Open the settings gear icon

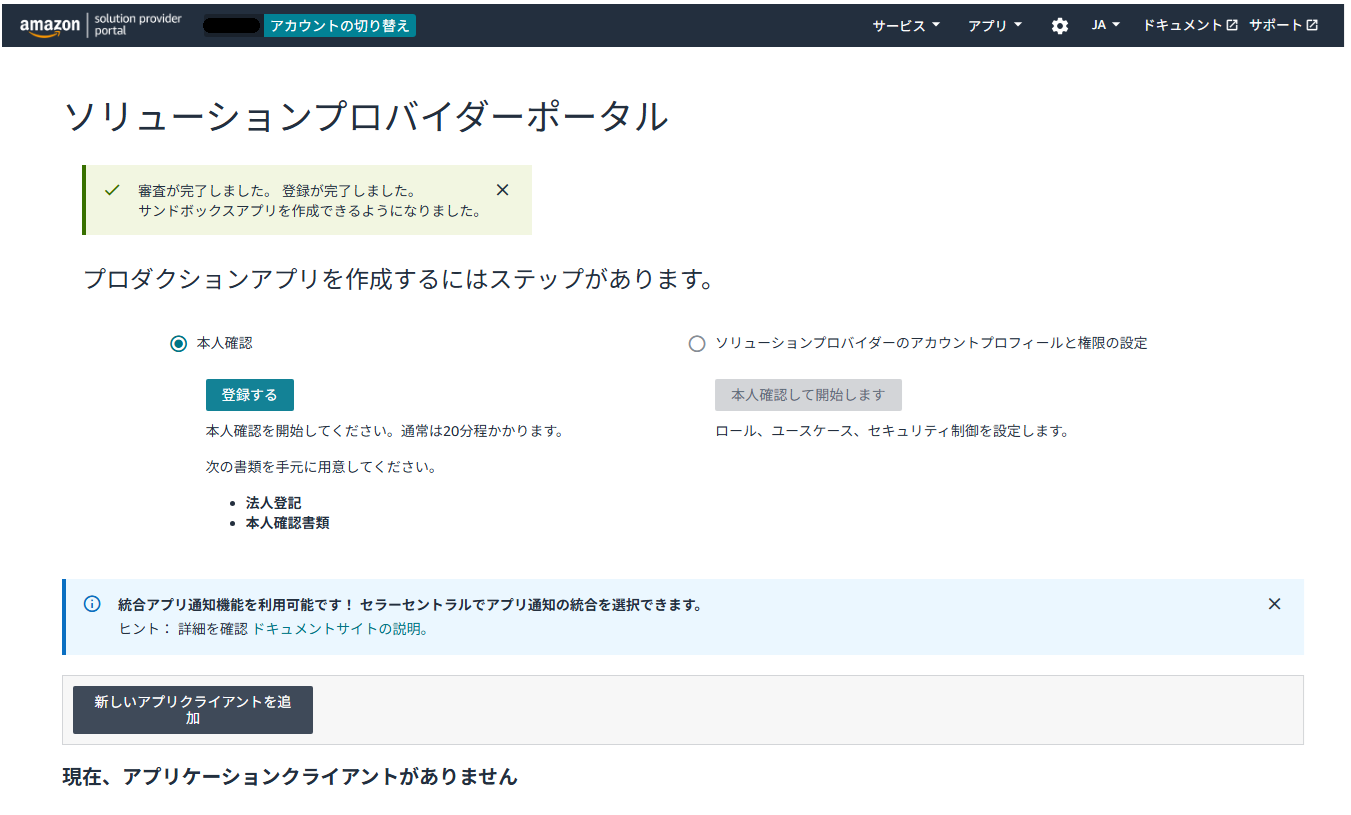click(1060, 26)
